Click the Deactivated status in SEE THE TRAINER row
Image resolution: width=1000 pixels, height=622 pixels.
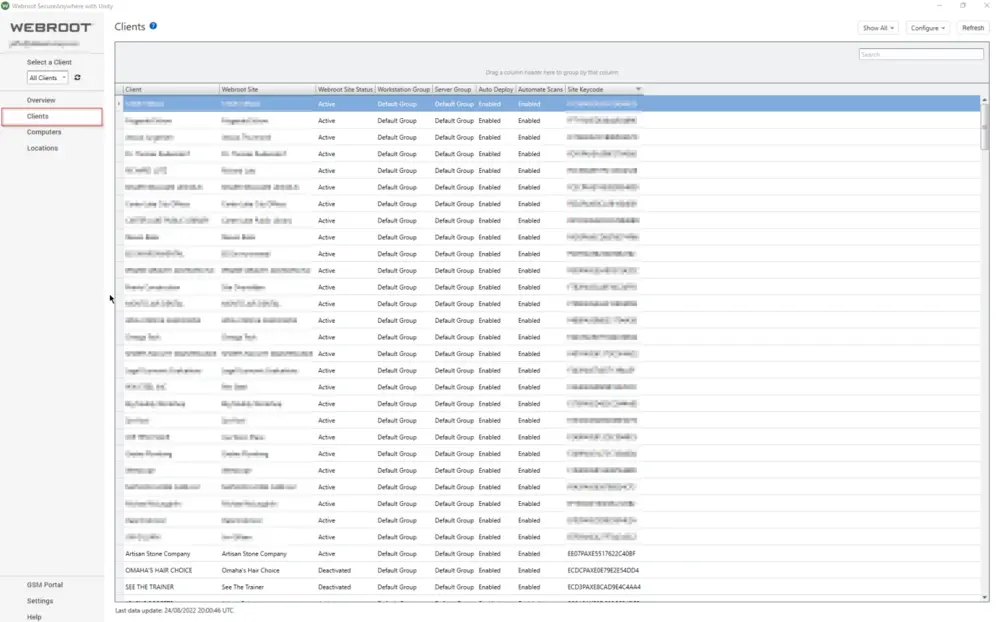click(334, 587)
